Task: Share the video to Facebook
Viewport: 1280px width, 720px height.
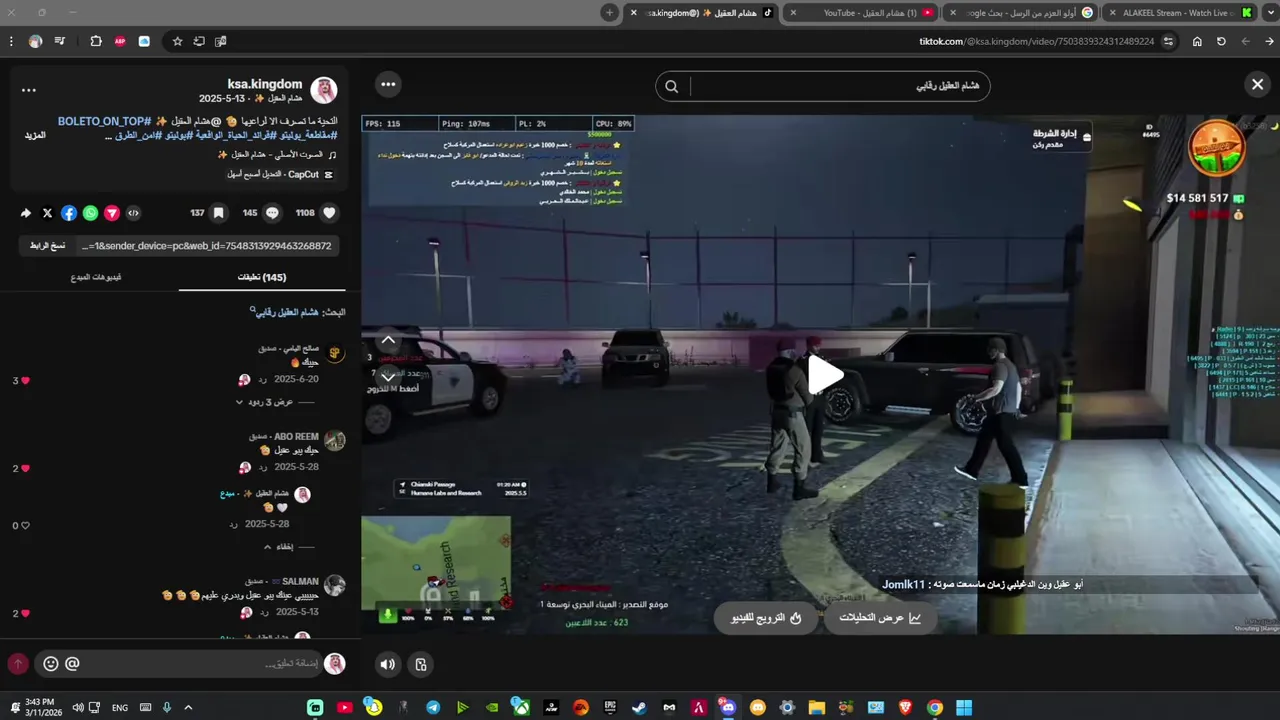Action: pyautogui.click(x=69, y=213)
